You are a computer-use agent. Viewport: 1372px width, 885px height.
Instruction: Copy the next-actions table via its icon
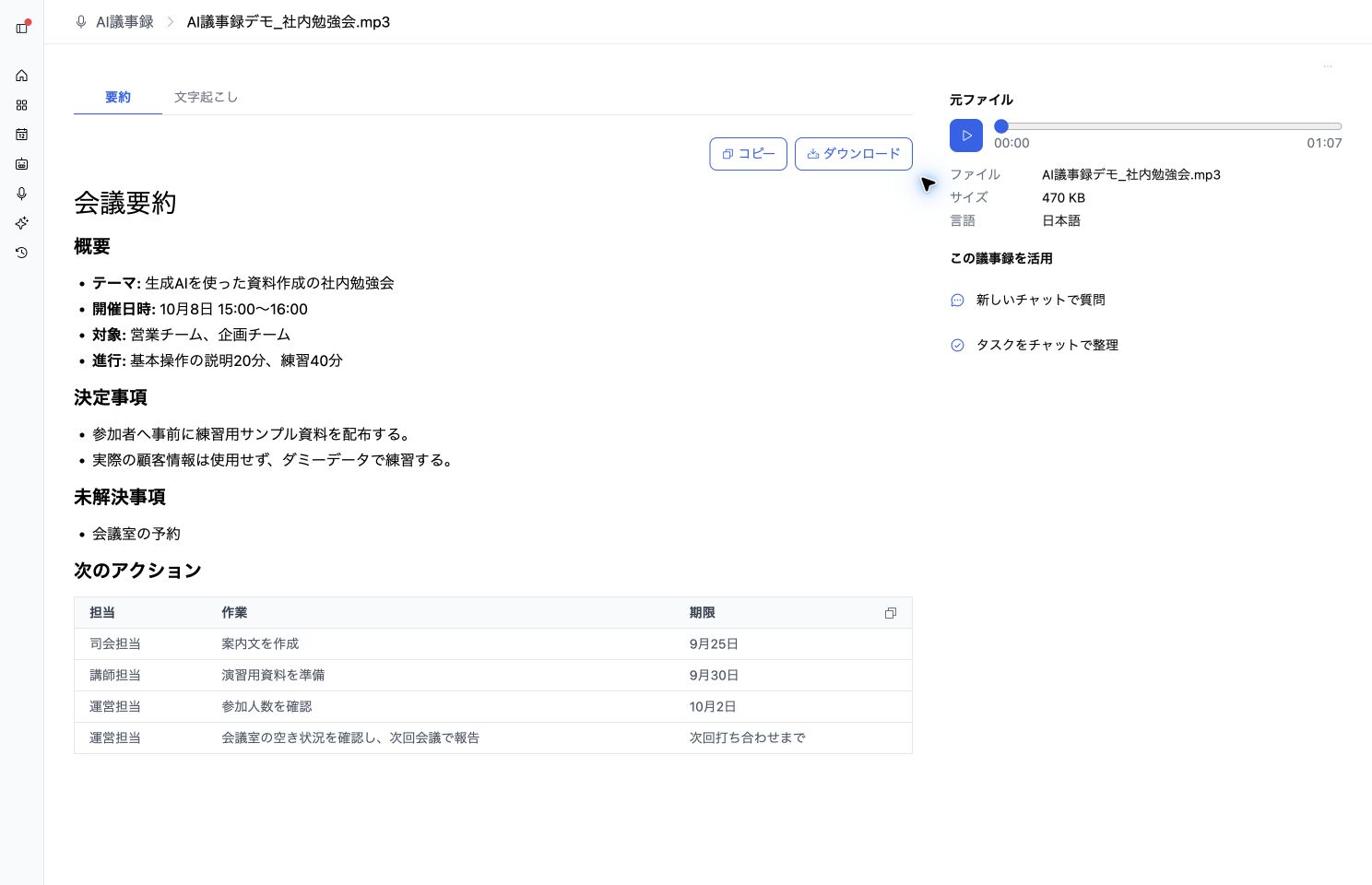click(891, 613)
